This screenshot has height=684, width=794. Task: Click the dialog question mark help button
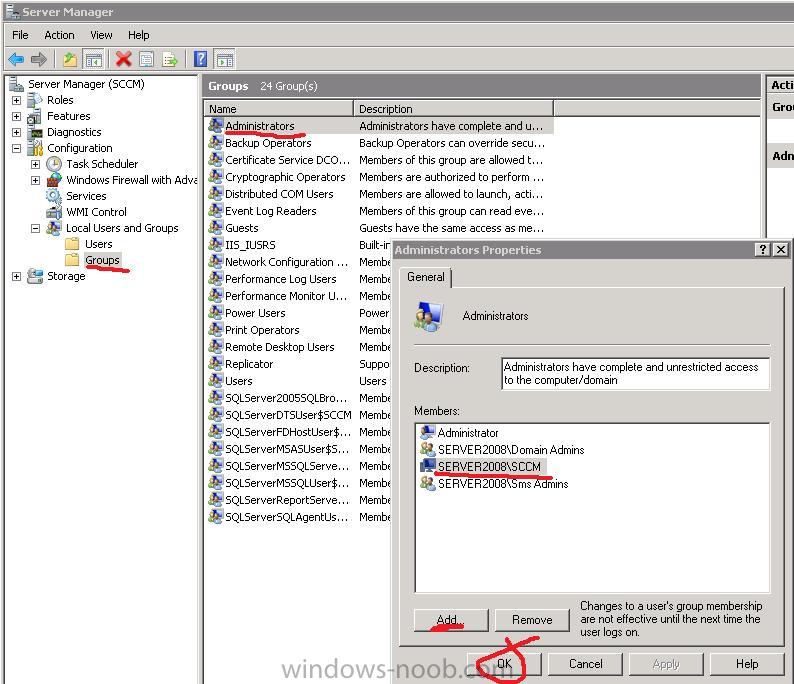coord(762,249)
